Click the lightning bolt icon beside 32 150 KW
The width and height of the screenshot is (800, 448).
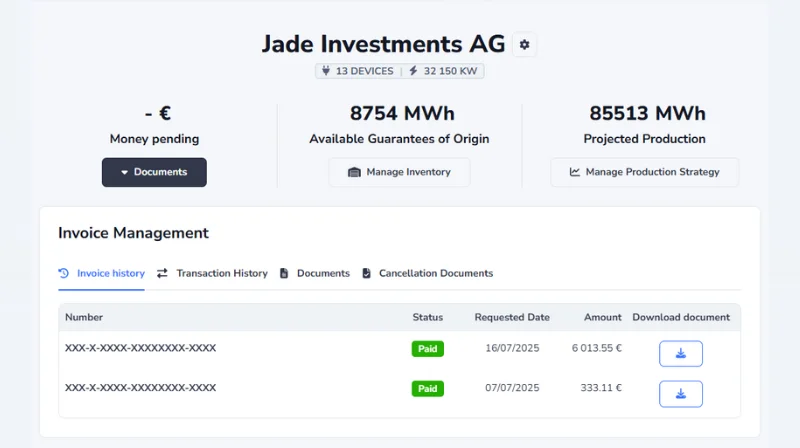413,71
